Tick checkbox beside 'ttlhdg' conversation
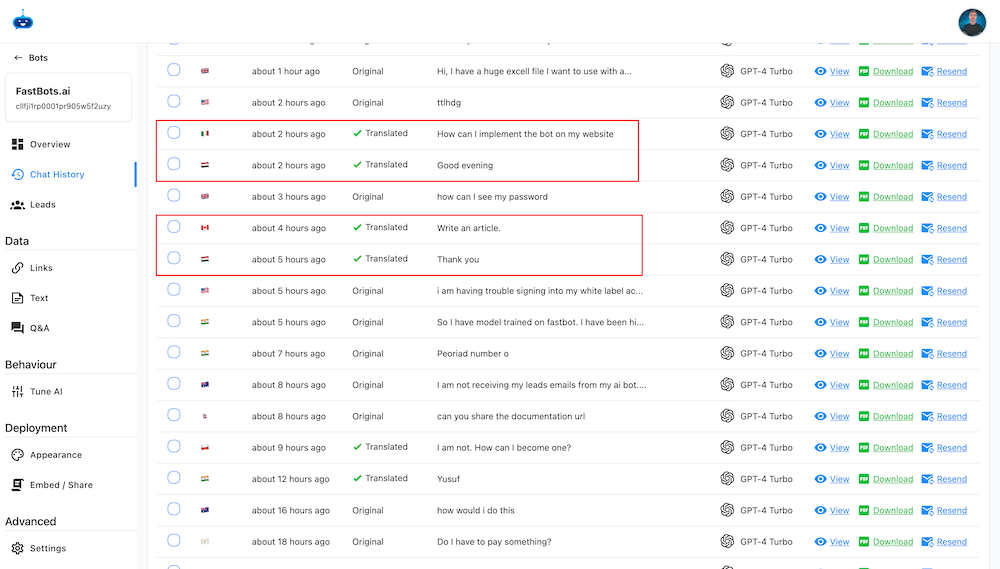Image resolution: width=1000 pixels, height=569 pixels. point(174,102)
